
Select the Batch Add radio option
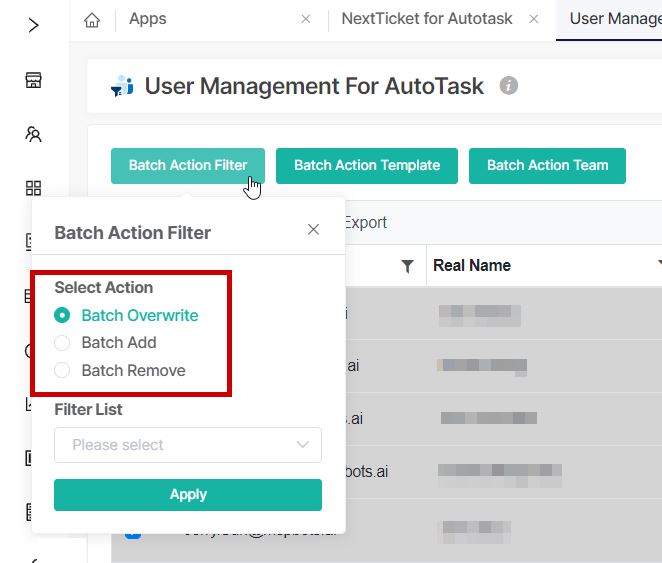(x=62, y=343)
